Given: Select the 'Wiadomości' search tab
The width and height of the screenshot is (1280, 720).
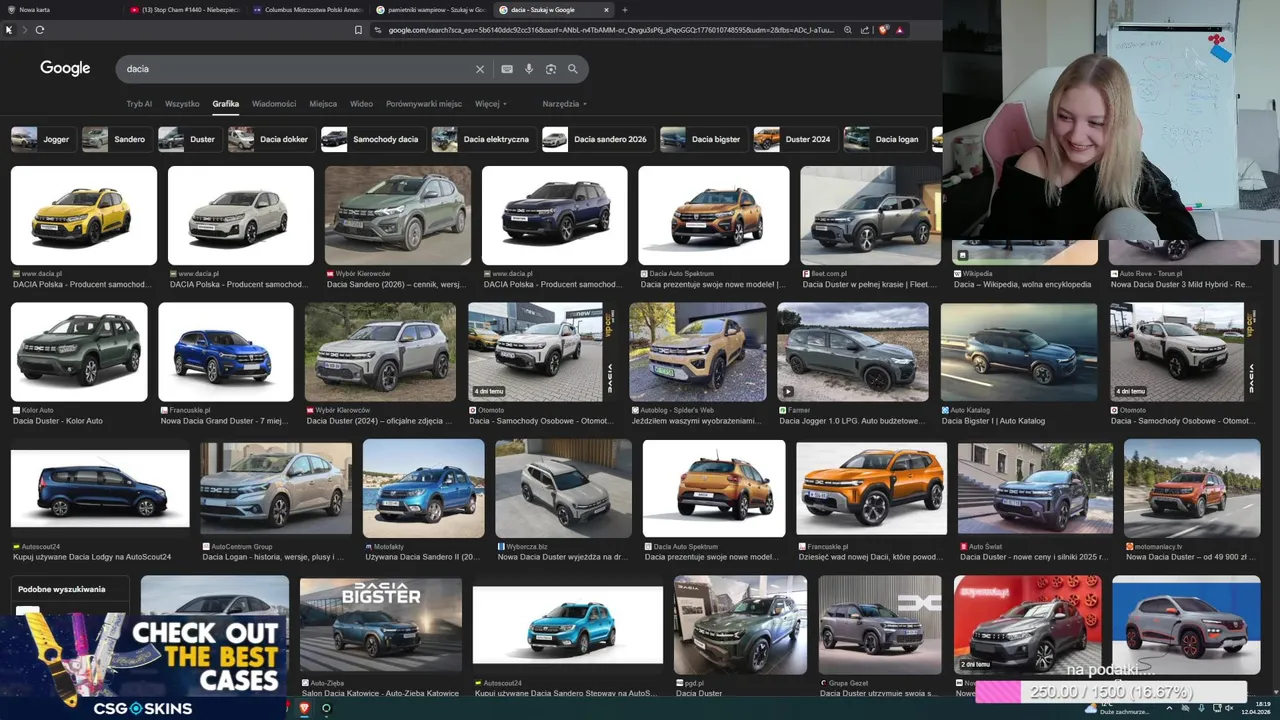Looking at the screenshot, I should [x=274, y=104].
